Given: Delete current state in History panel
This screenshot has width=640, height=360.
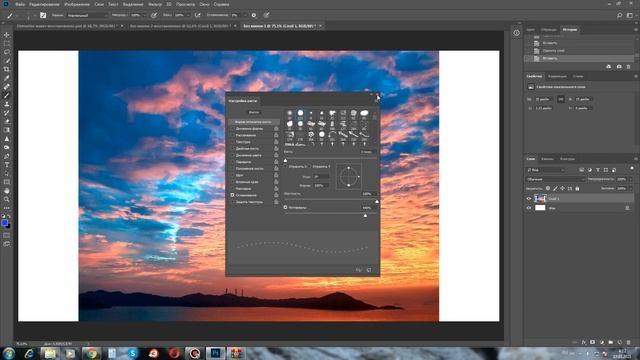Looking at the screenshot, I should click(x=629, y=67).
